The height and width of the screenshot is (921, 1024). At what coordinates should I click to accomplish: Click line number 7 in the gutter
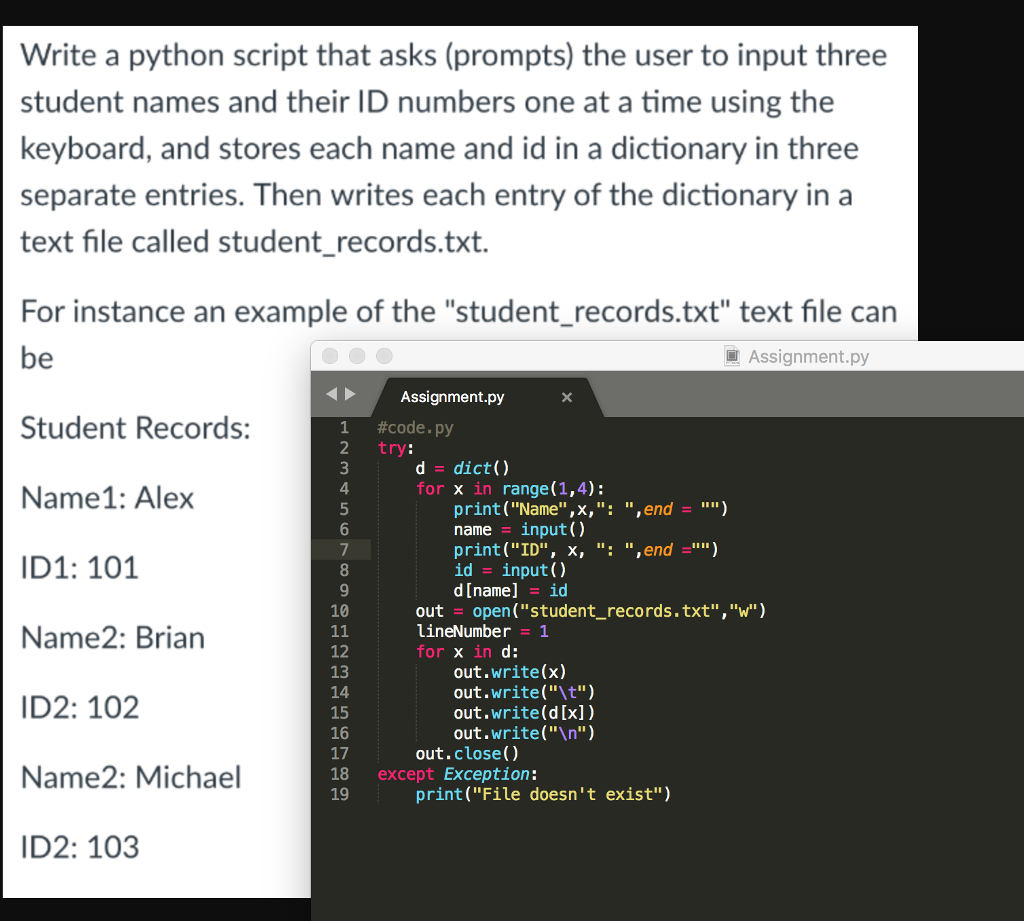(x=343, y=549)
